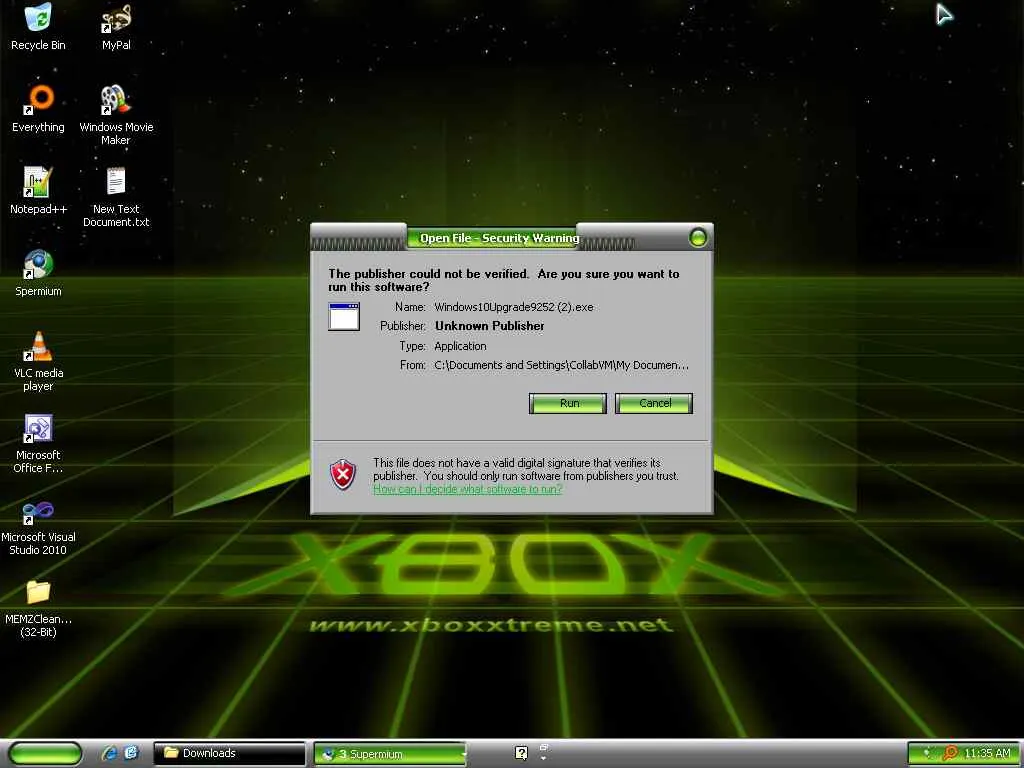The width and height of the screenshot is (1024, 768).
Task: Select the Everything search shortcut
Action: 38,108
